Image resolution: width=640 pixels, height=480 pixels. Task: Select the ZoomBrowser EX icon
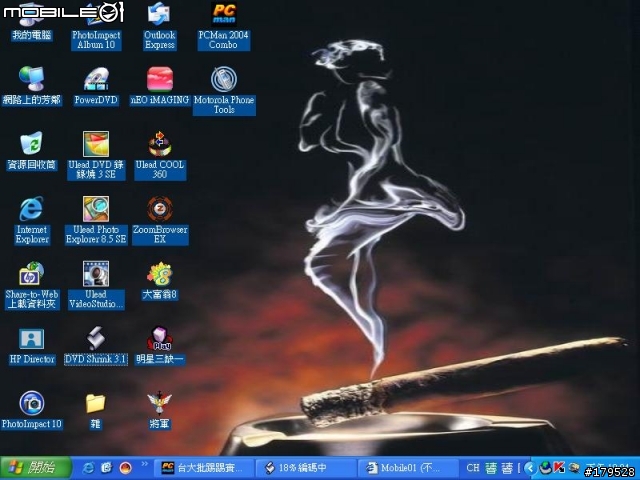pos(160,221)
